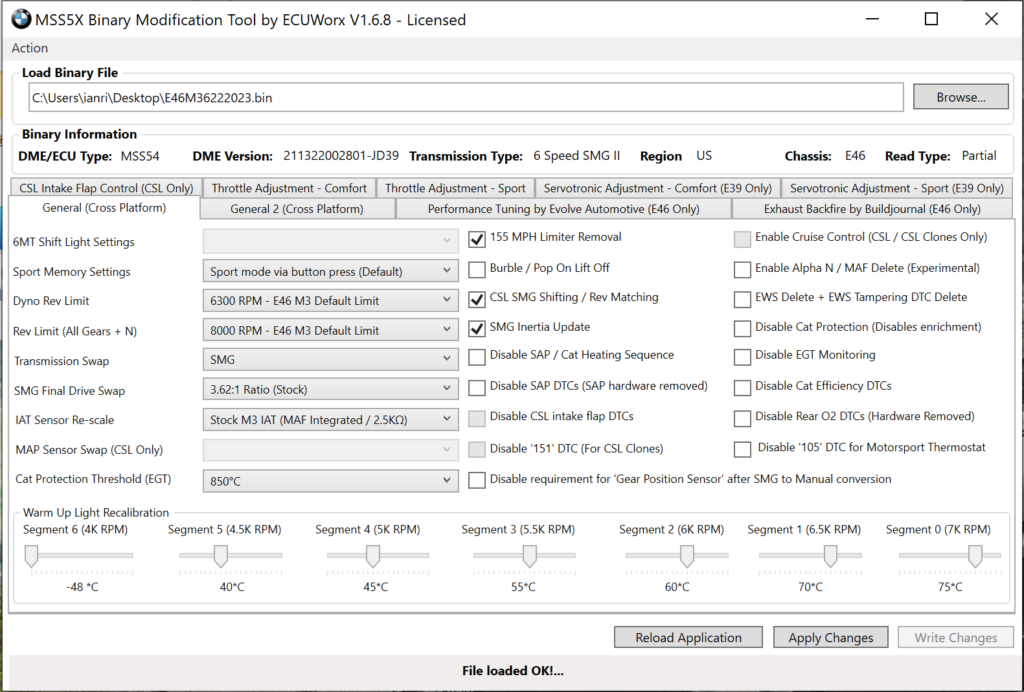1024x692 pixels.
Task: Expand Cat Protection Threshold (EGT) dropdown
Action: click(x=330, y=481)
